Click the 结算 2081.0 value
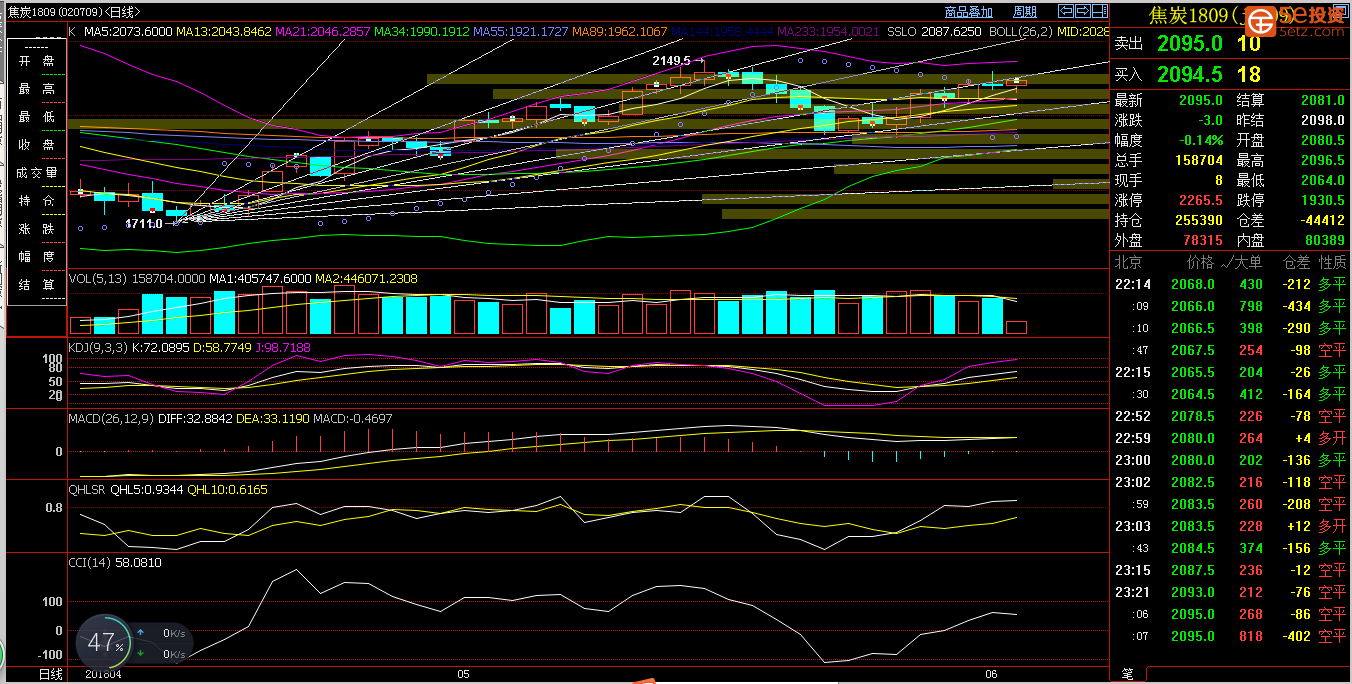 (1323, 100)
